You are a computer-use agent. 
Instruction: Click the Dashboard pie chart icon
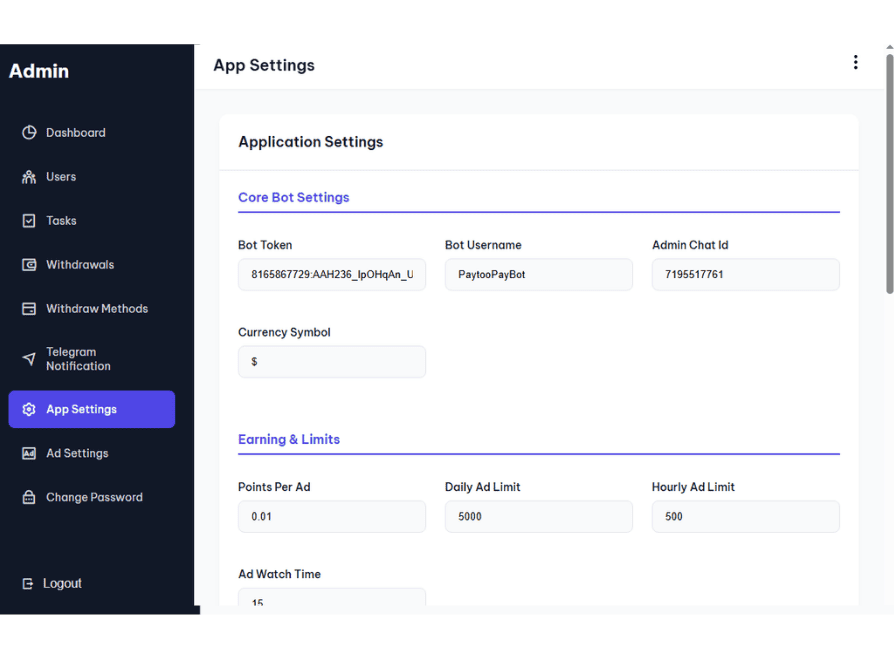29,133
